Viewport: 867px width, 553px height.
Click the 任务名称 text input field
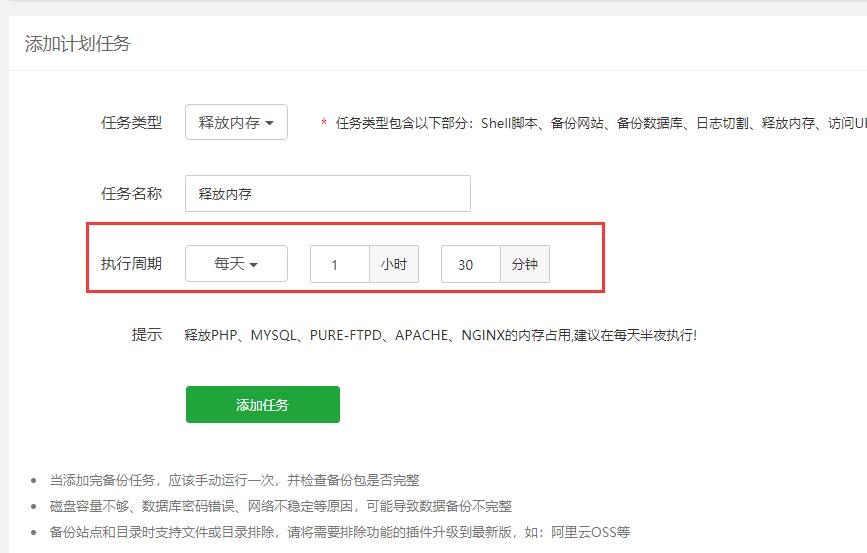tap(327, 194)
